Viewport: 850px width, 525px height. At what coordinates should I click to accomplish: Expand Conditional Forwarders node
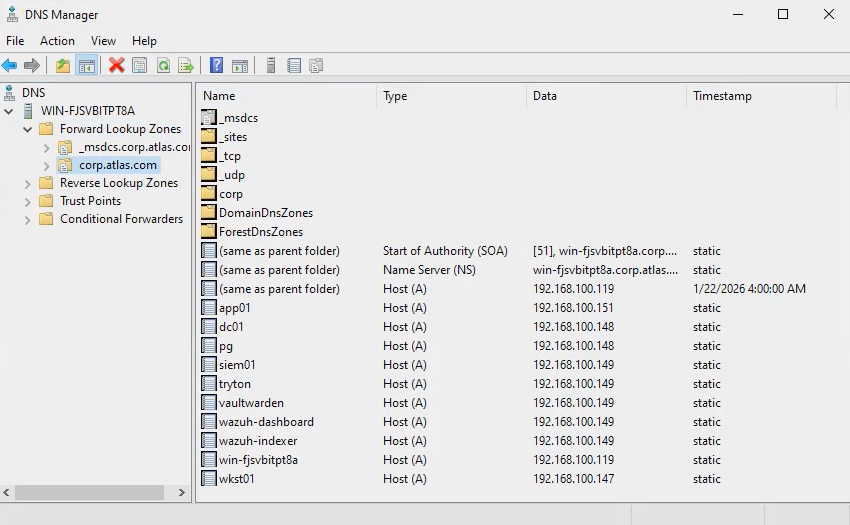point(28,220)
